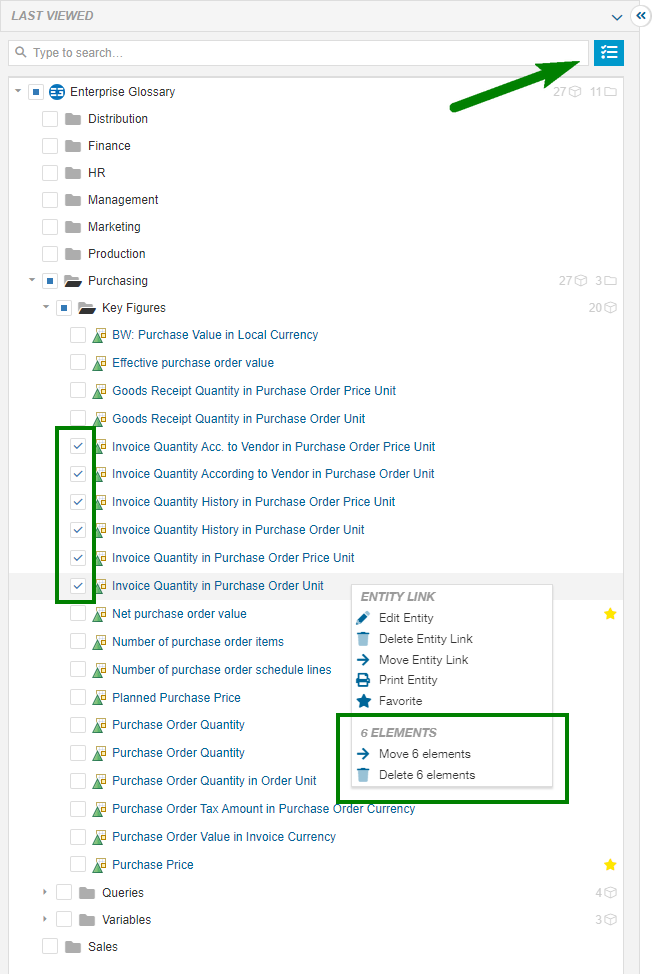The image size is (652, 974).
Task: Collapse the Last Viewed section chevron
Action: coord(617,17)
